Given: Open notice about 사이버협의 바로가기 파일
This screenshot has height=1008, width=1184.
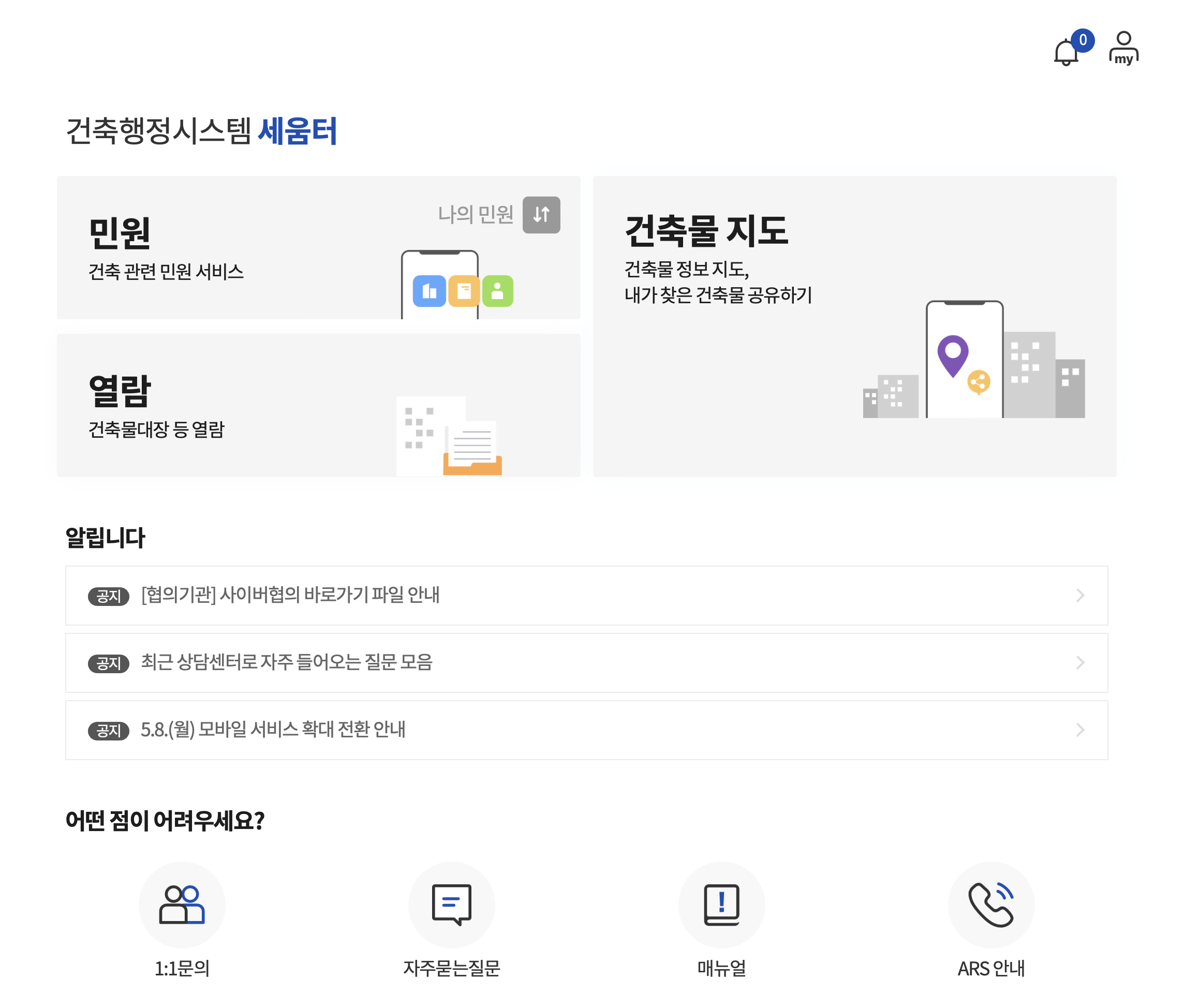Looking at the screenshot, I should pos(290,596).
